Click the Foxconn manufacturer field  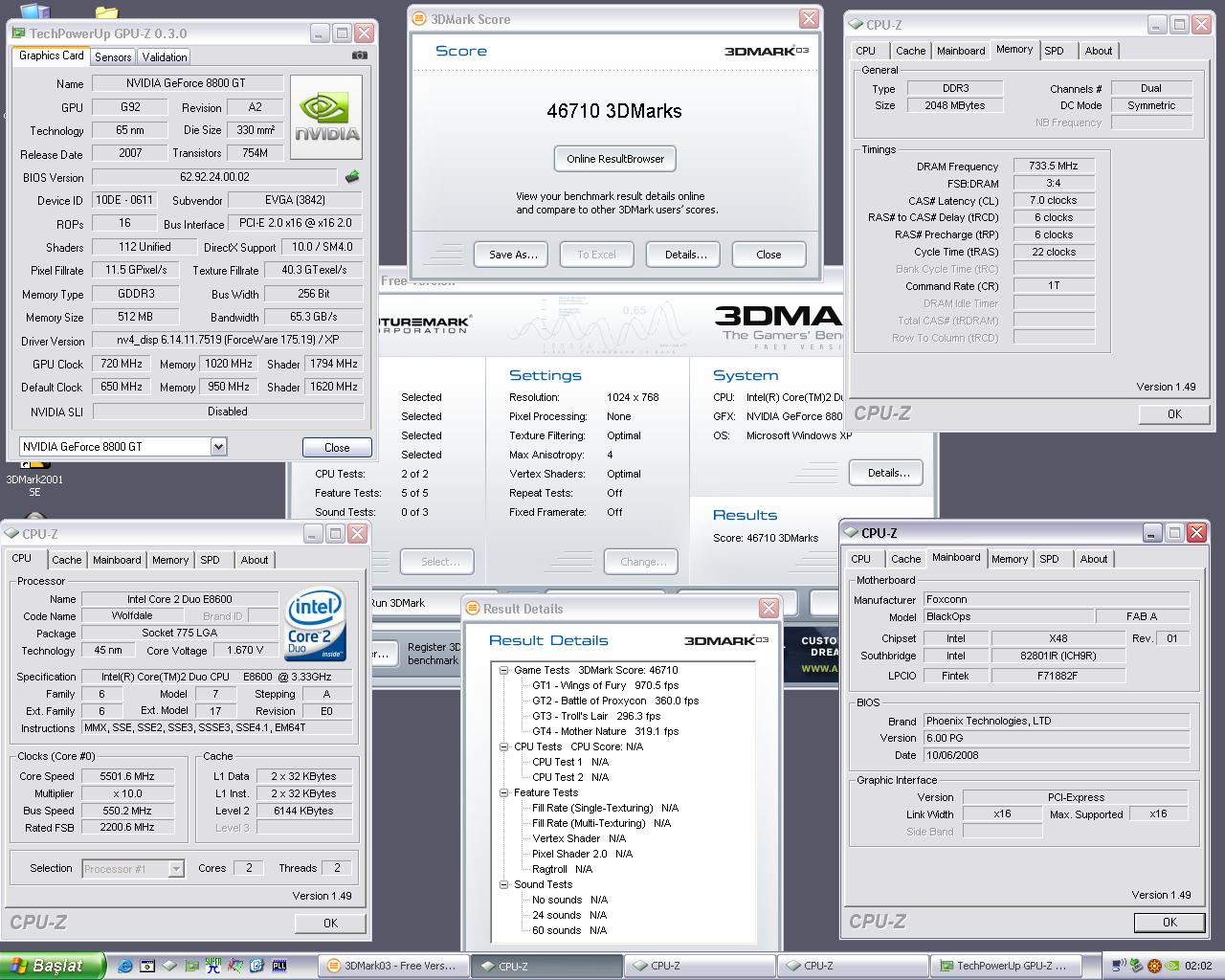[1056, 599]
